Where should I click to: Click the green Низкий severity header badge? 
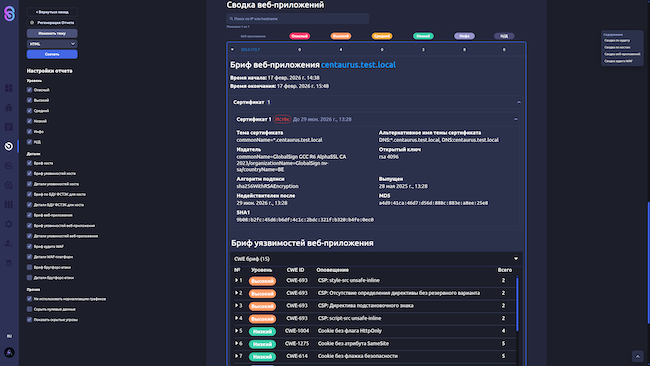click(423, 36)
